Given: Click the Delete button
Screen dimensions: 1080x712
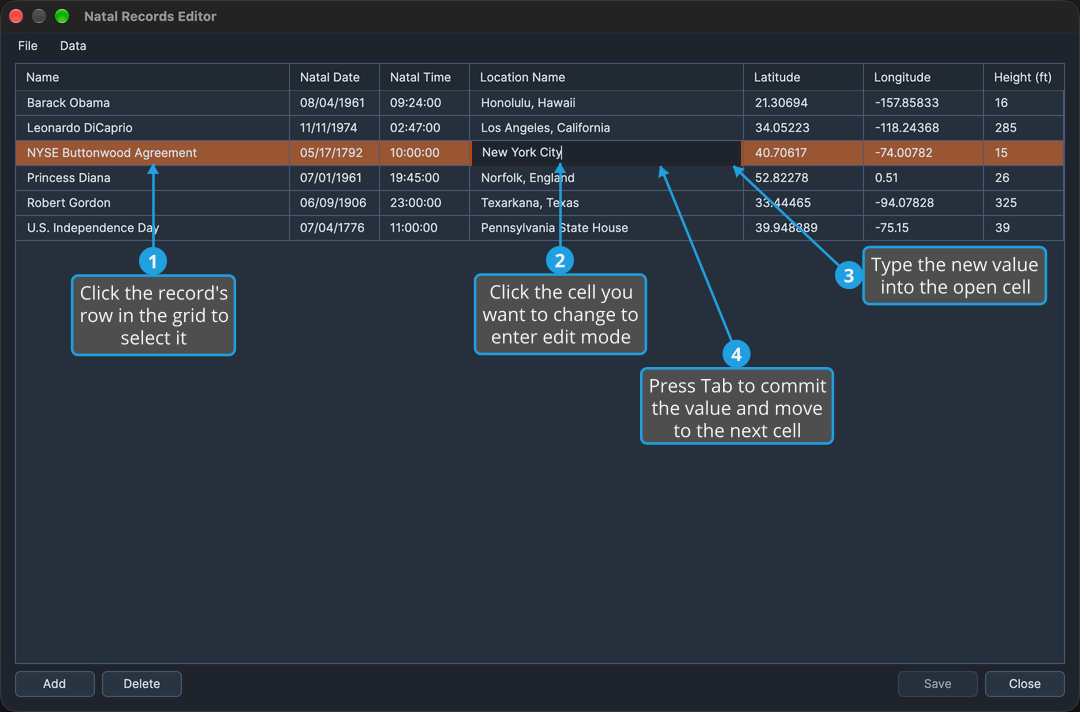Looking at the screenshot, I should (x=142, y=684).
